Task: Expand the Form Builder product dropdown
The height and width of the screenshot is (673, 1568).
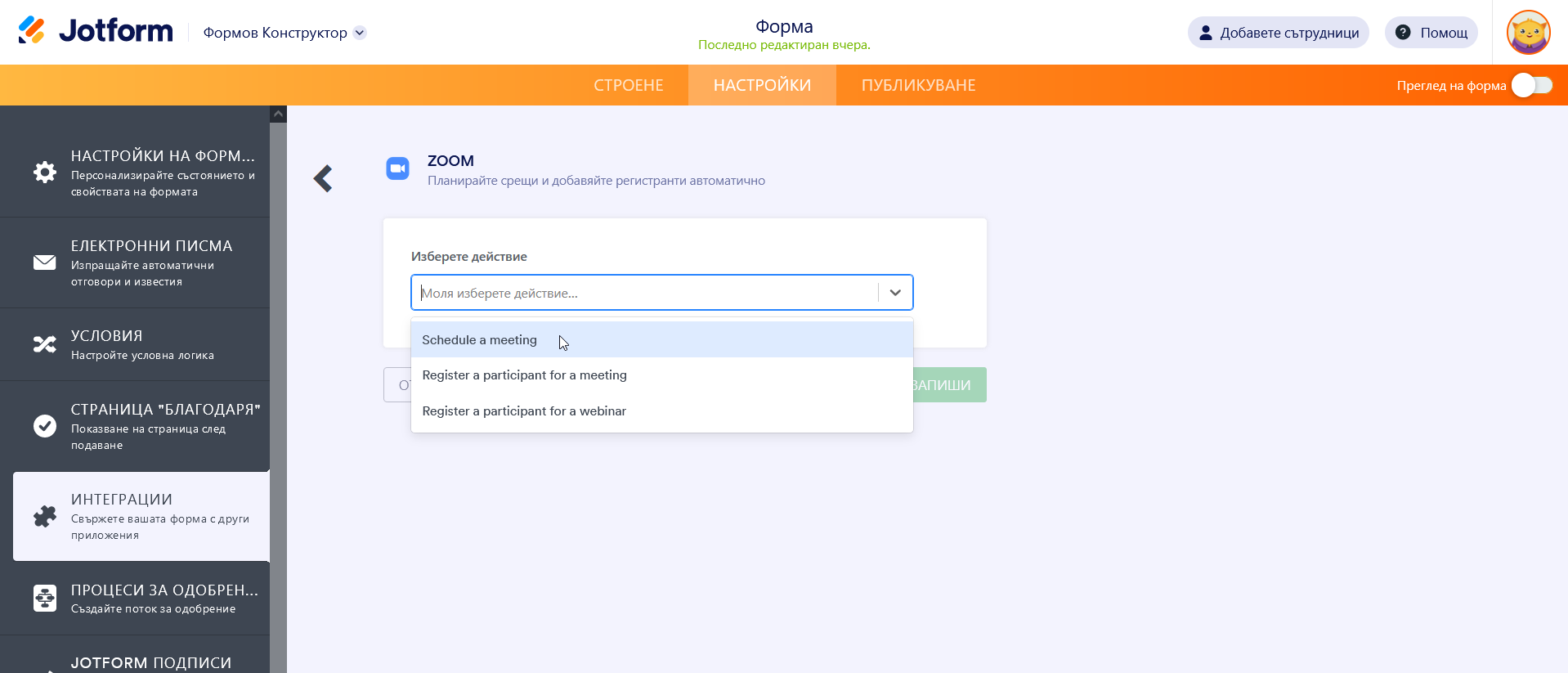Action: (360, 33)
